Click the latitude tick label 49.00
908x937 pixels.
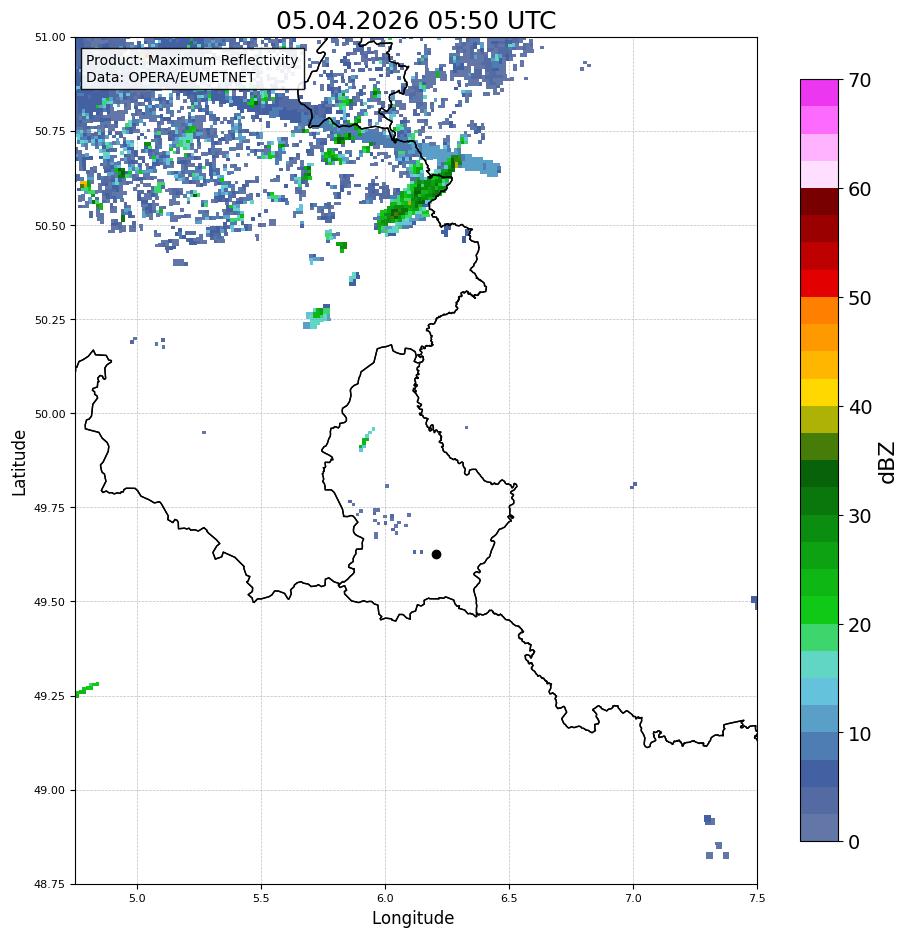click(x=50, y=790)
